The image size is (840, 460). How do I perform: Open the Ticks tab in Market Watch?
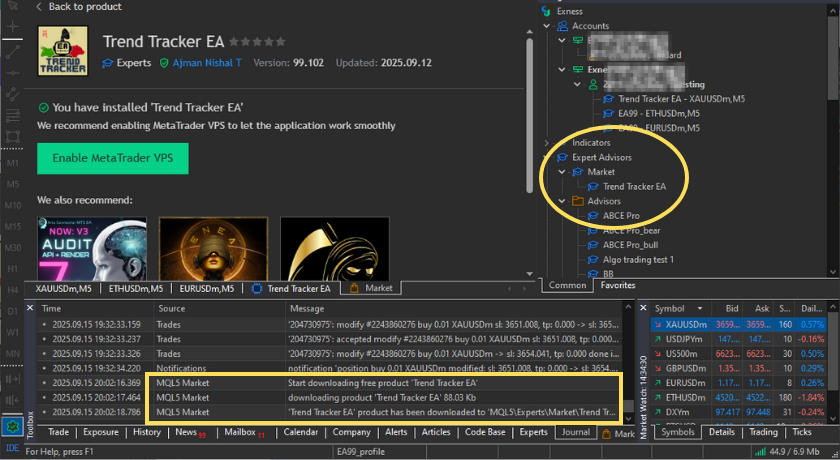coord(801,432)
